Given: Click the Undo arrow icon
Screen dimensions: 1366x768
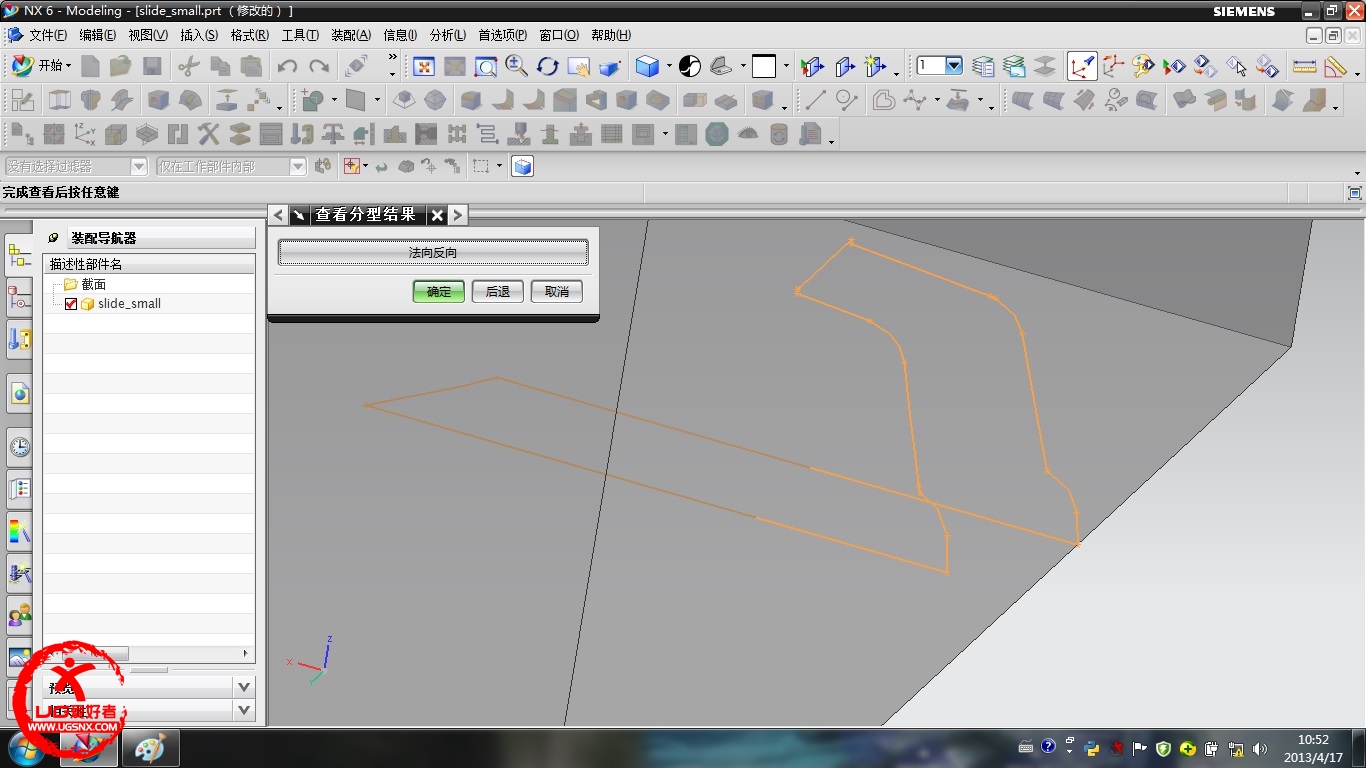Looking at the screenshot, I should pos(287,66).
